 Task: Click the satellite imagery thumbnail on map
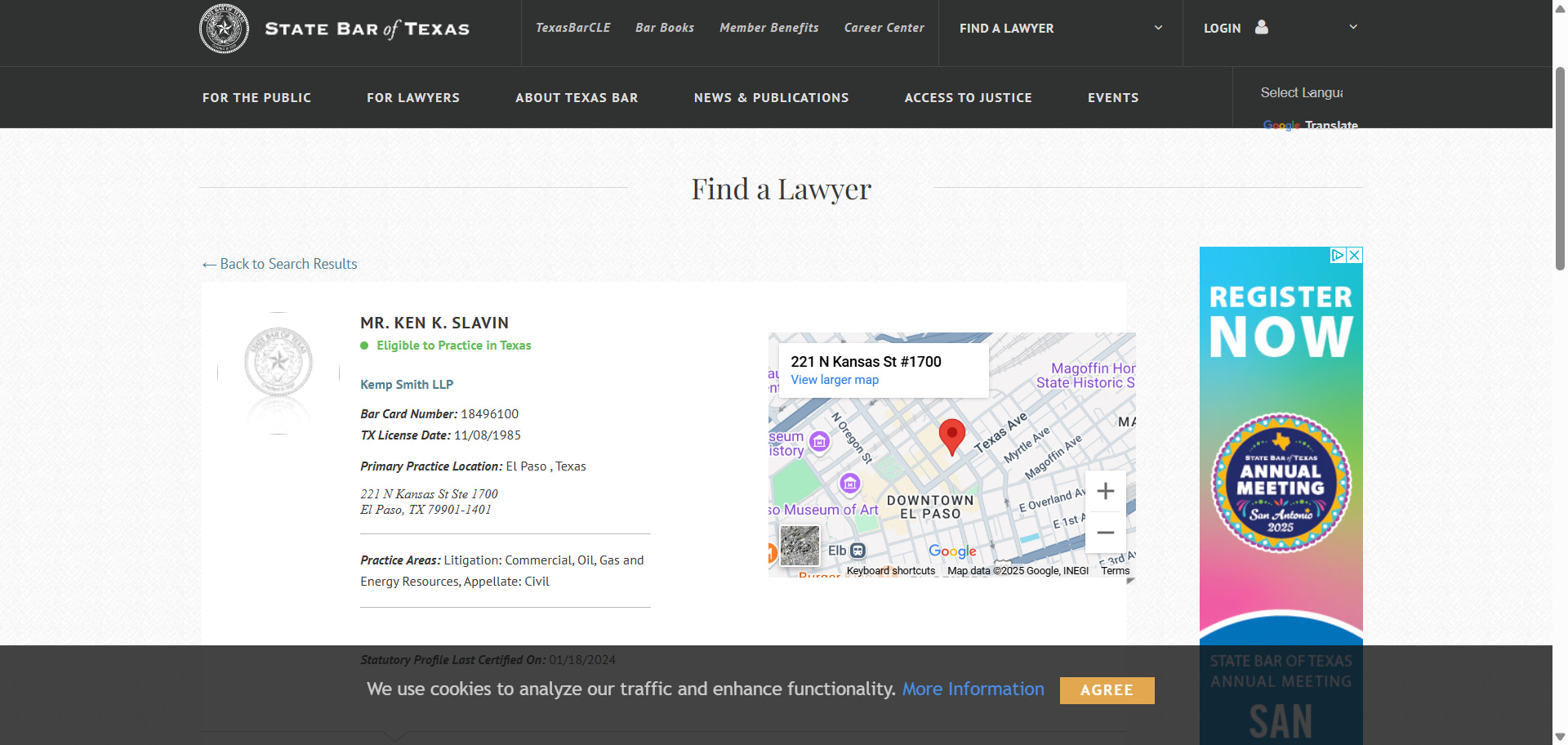coord(800,546)
